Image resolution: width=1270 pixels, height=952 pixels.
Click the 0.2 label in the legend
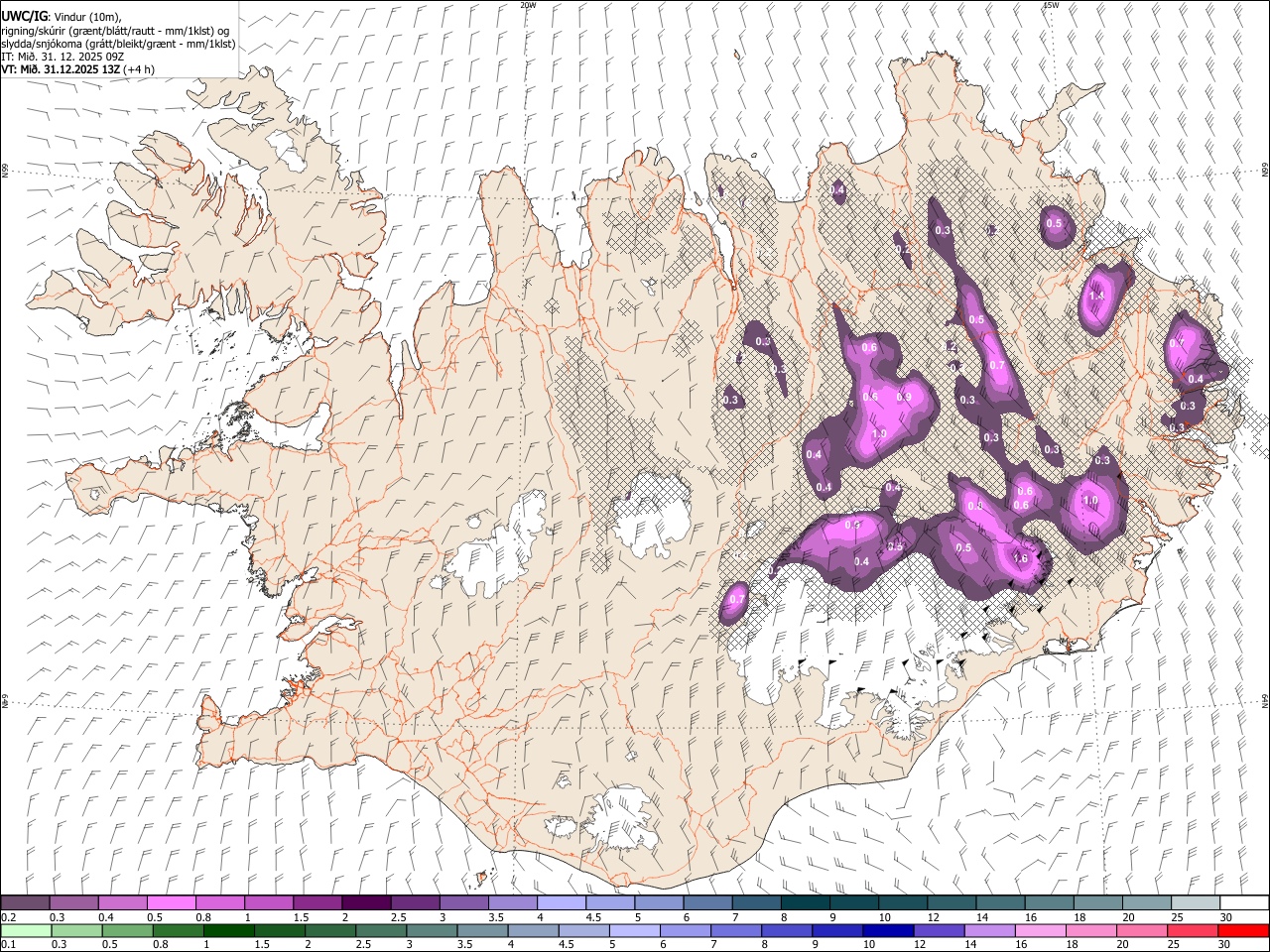click(x=8, y=917)
